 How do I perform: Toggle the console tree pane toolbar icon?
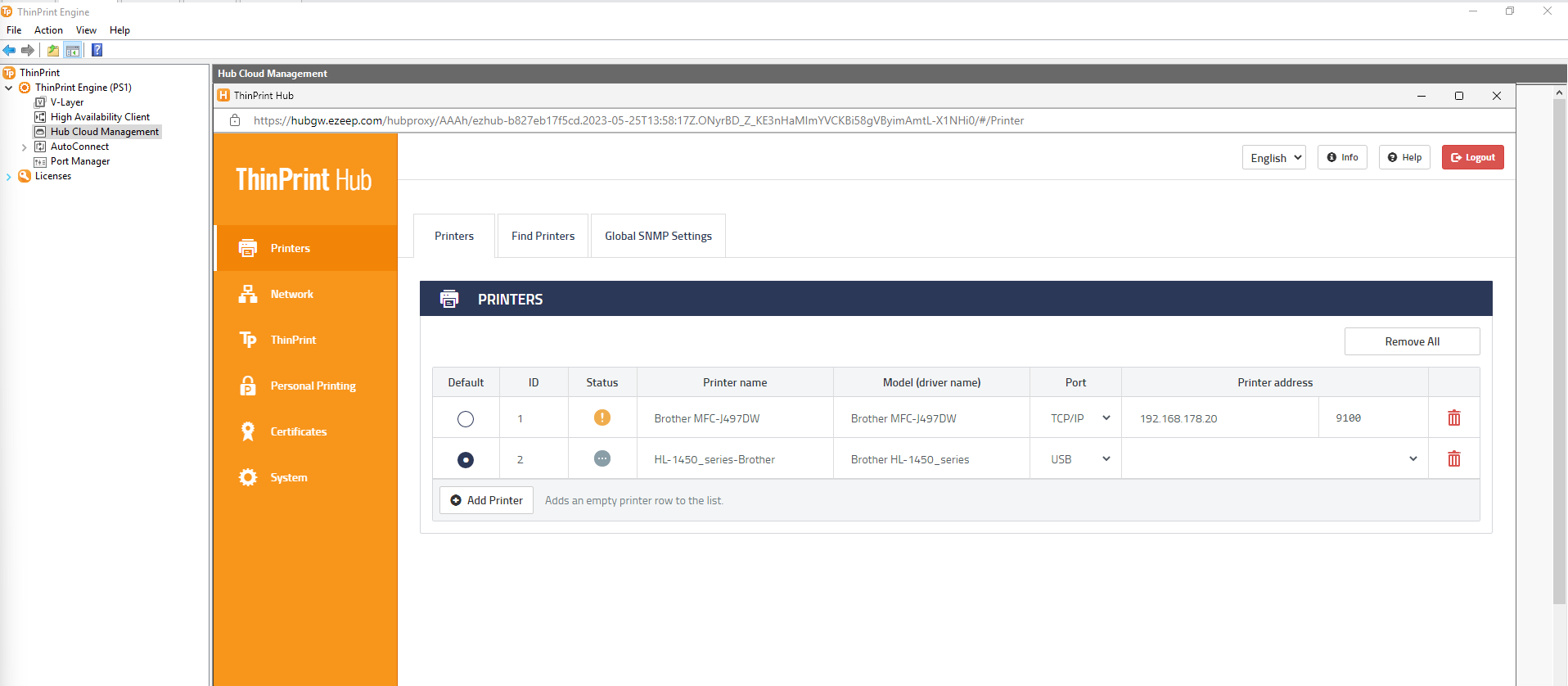pyautogui.click(x=73, y=50)
